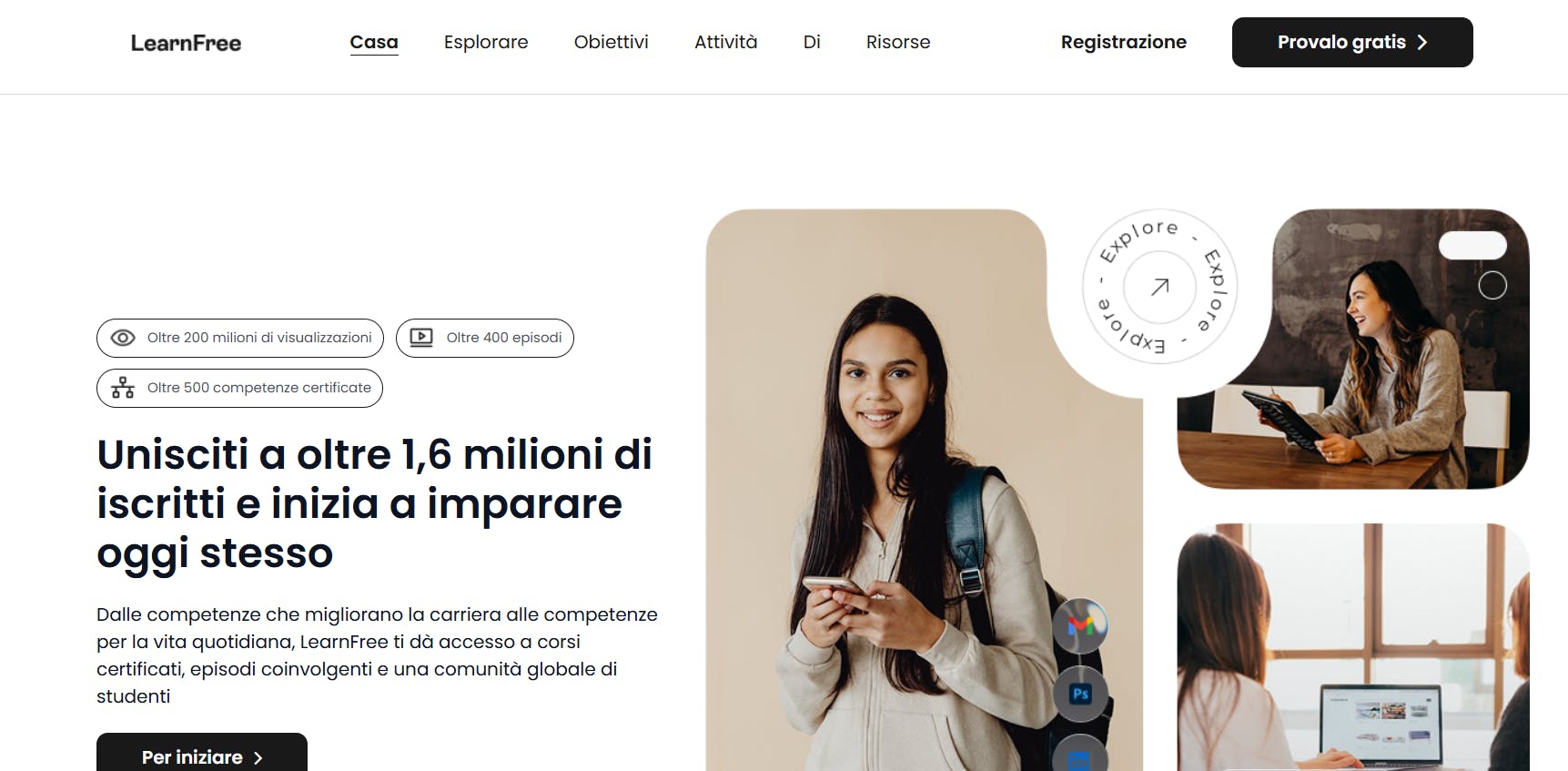Click the chevron arrow in Provalo gratis
Screen dimensions: 1568x771
1422,43
